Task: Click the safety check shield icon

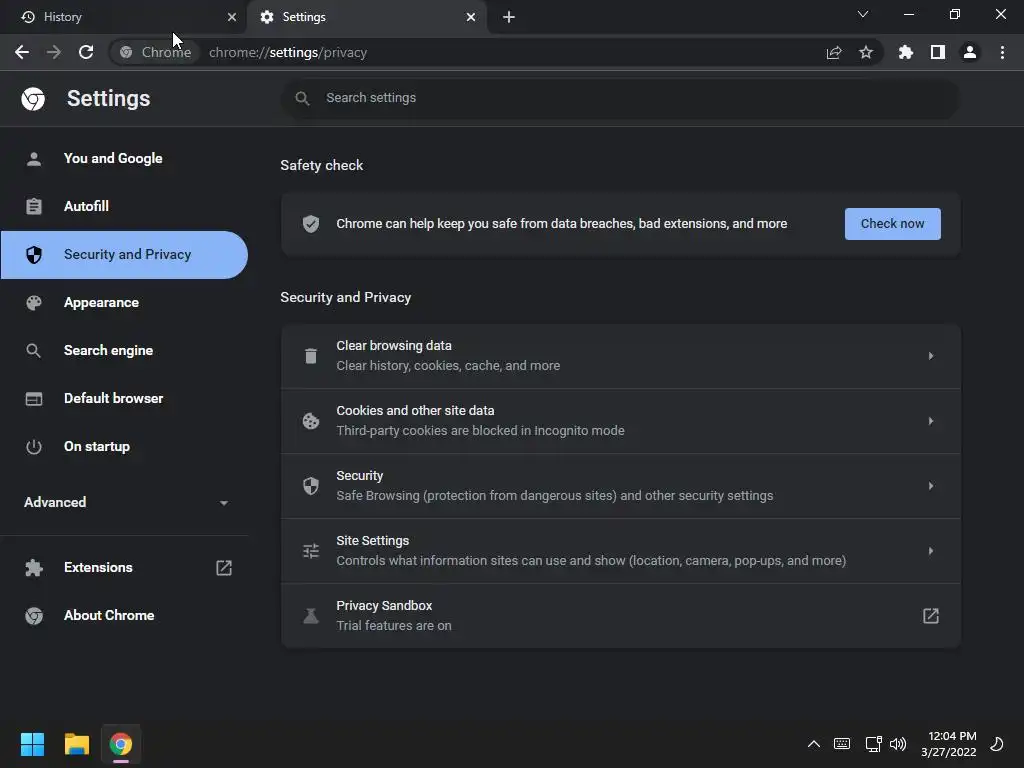Action: point(311,224)
